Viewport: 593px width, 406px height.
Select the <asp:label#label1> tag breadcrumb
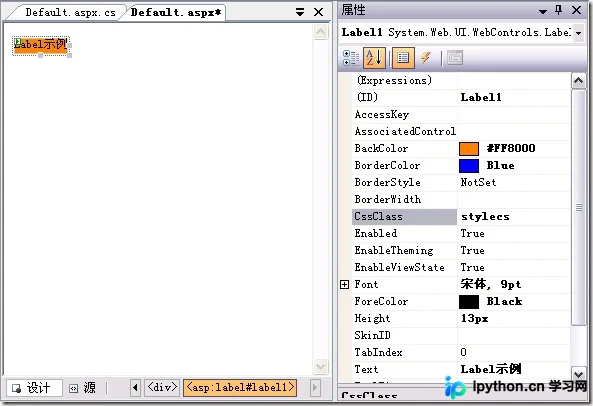point(240,387)
